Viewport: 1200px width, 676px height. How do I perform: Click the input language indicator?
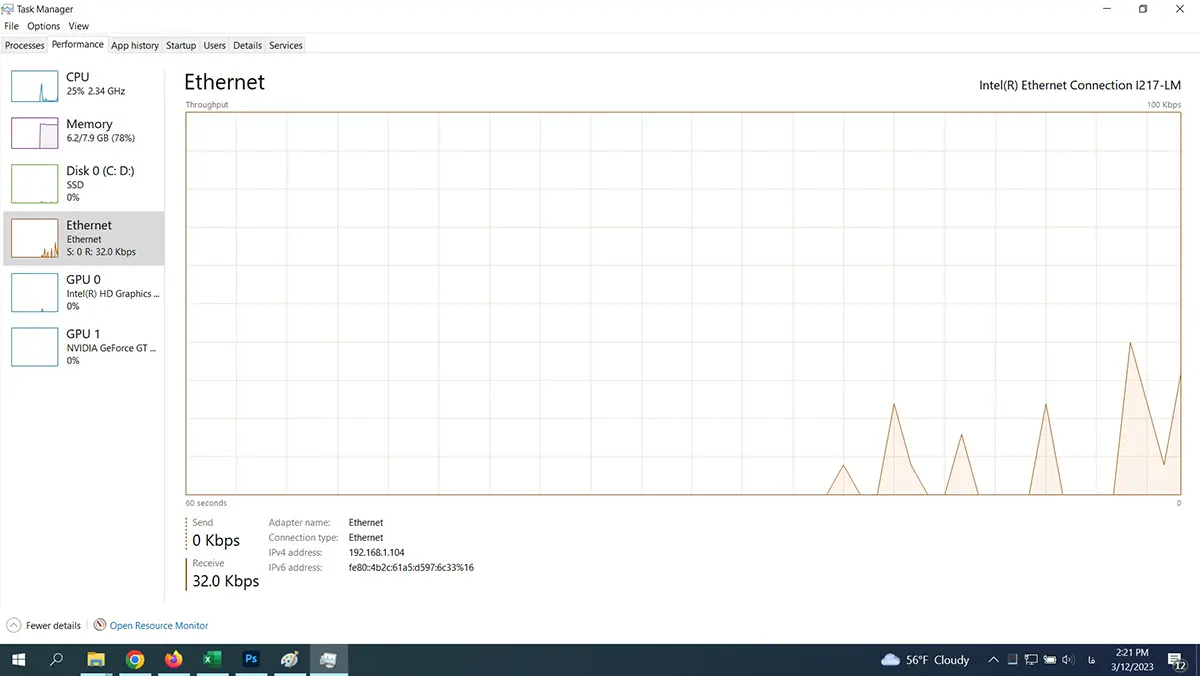[x=1094, y=660]
